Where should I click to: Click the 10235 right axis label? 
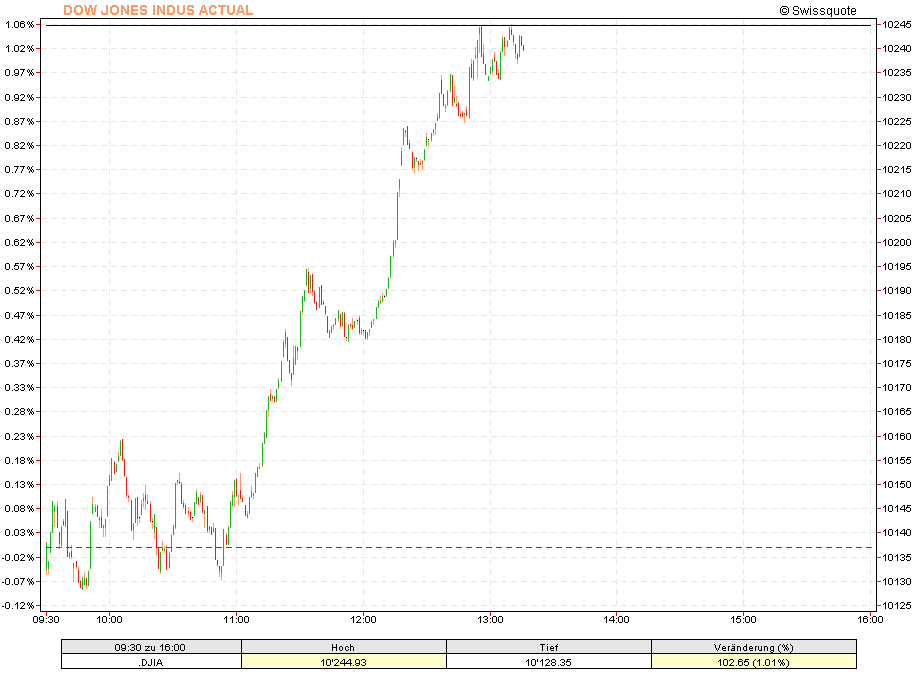[x=897, y=73]
